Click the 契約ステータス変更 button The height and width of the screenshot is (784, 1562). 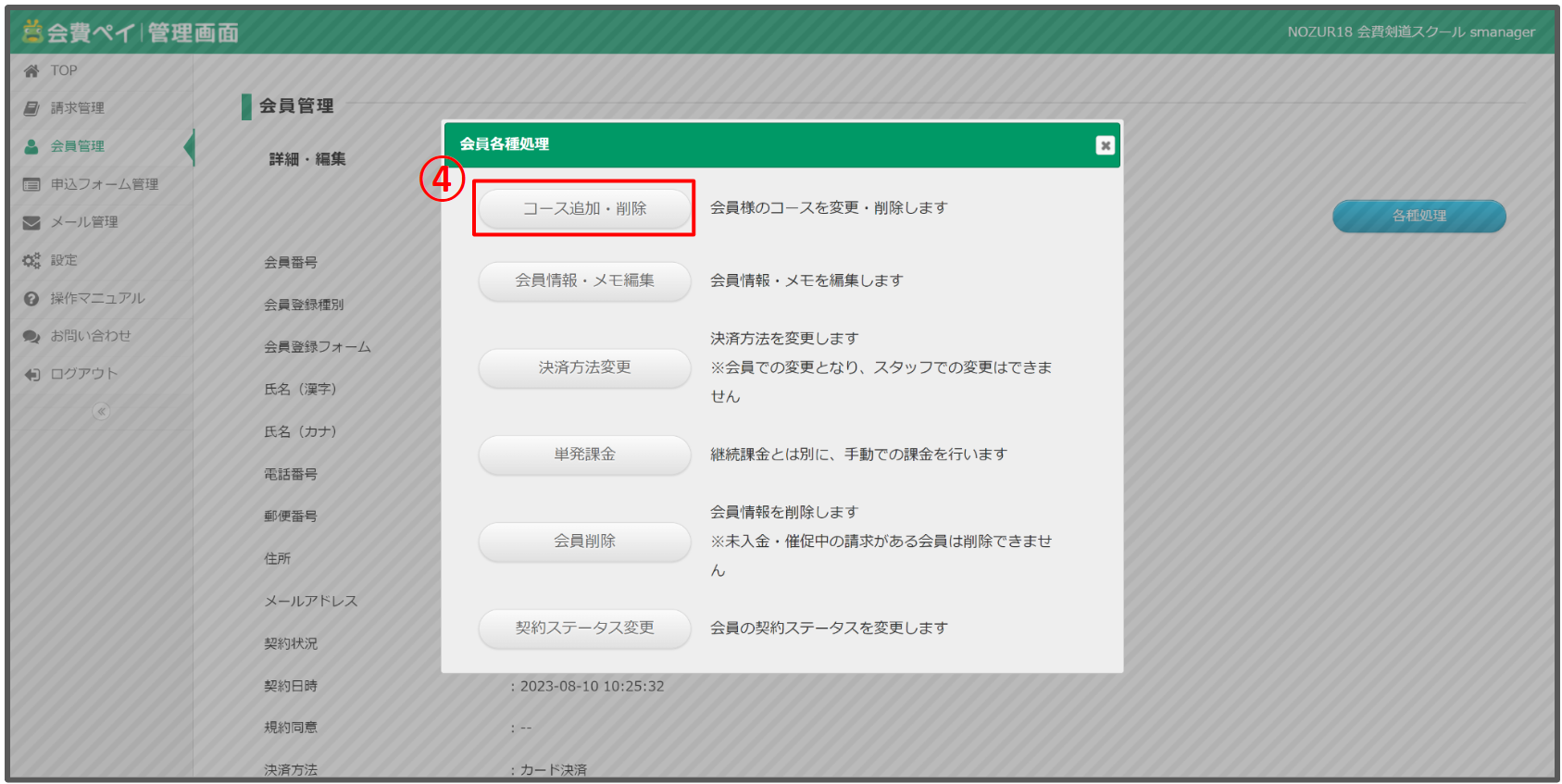pos(584,628)
